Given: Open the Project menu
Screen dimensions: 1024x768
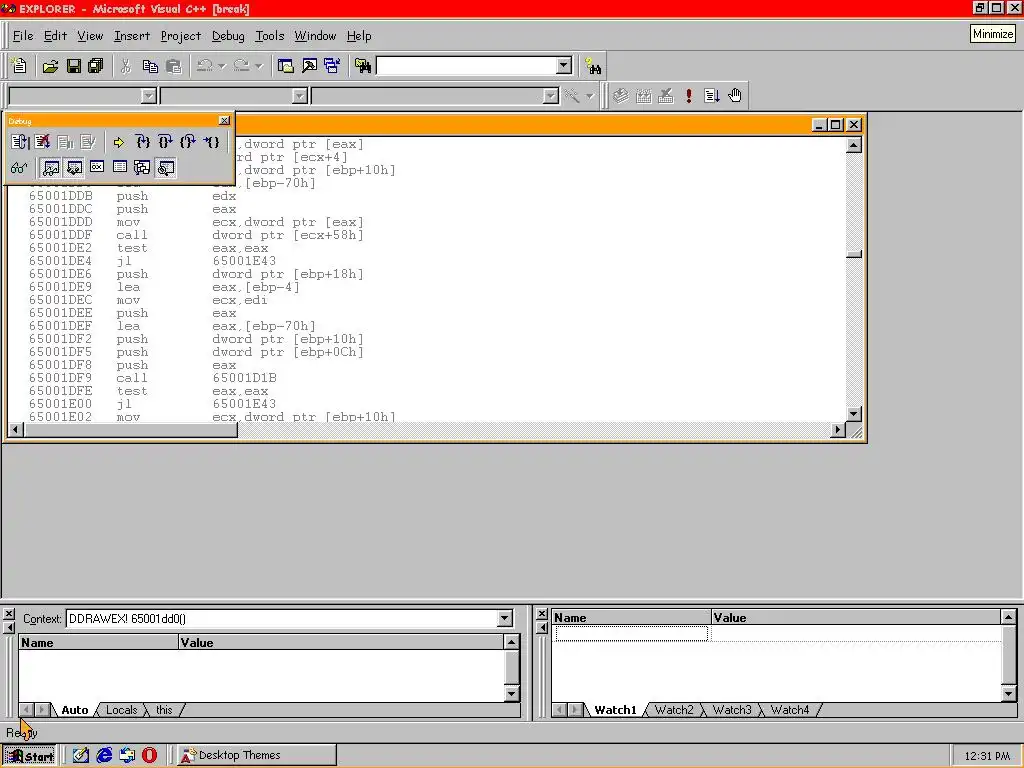Looking at the screenshot, I should [x=181, y=36].
